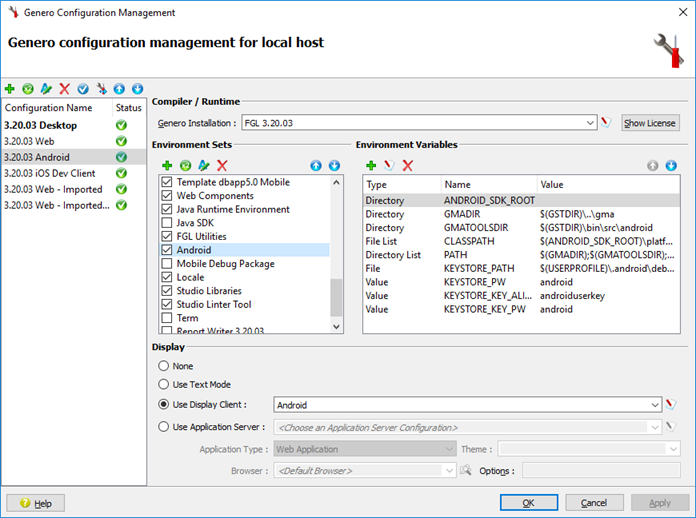696x518 pixels.
Task: Select the Use Text Mode radio button
Action: pyautogui.click(x=164, y=384)
